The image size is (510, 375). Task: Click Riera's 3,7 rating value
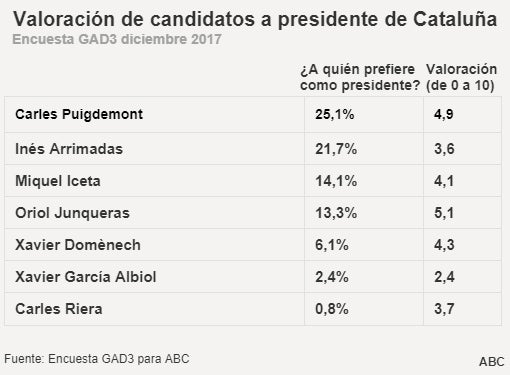tap(444, 309)
